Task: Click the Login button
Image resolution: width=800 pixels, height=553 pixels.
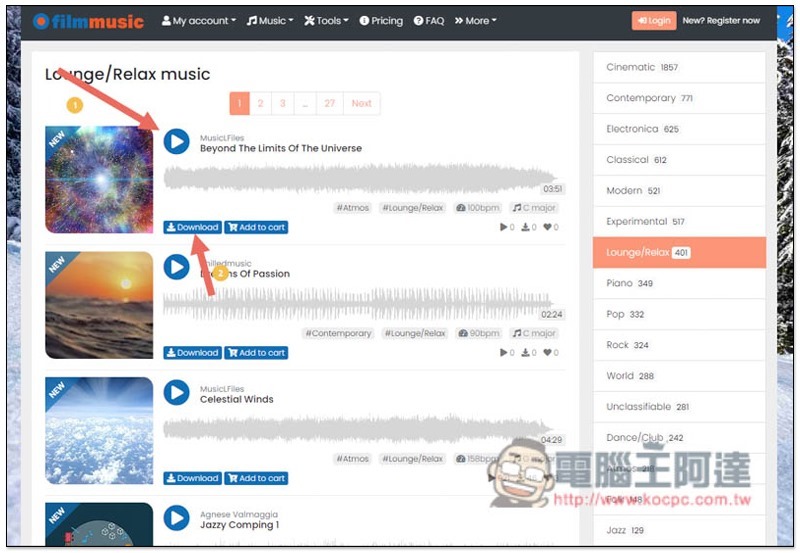Action: (654, 20)
